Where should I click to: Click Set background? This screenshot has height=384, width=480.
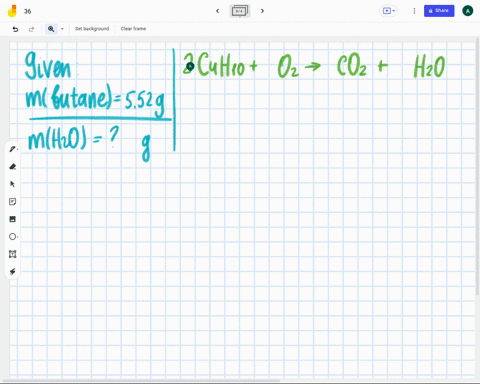click(92, 29)
